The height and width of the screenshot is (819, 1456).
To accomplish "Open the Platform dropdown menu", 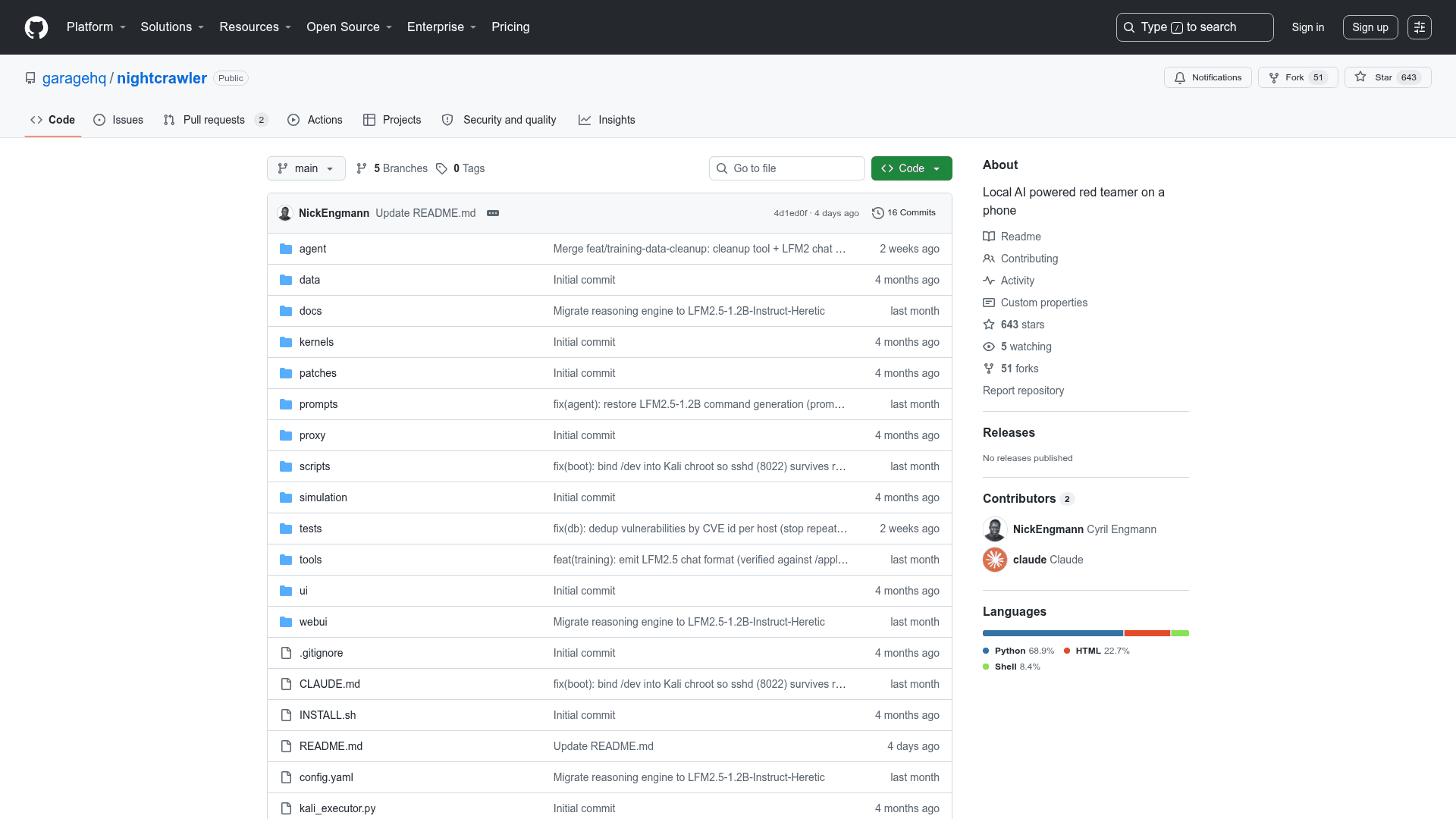I will point(96,27).
